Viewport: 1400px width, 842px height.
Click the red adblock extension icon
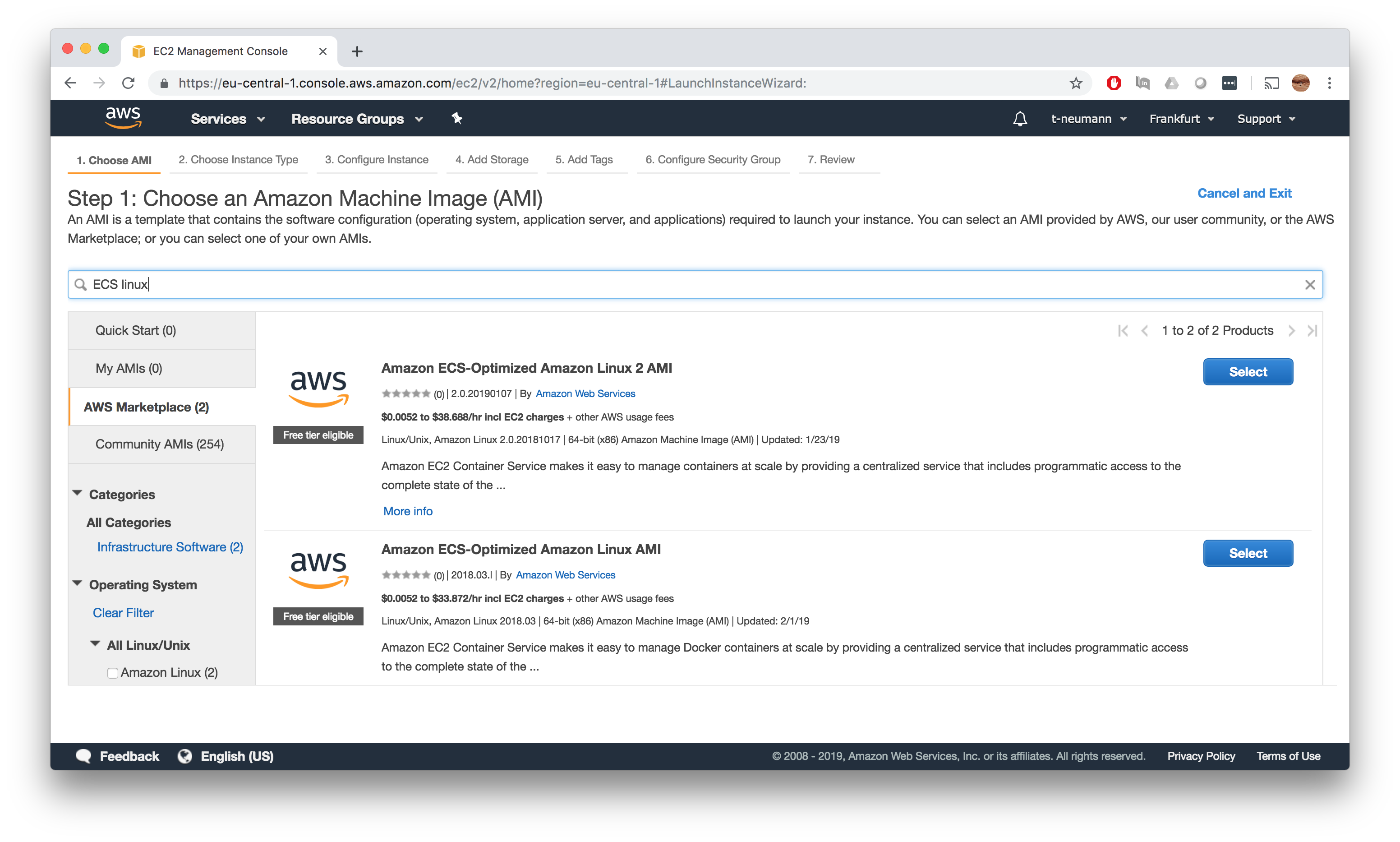pos(1114,83)
